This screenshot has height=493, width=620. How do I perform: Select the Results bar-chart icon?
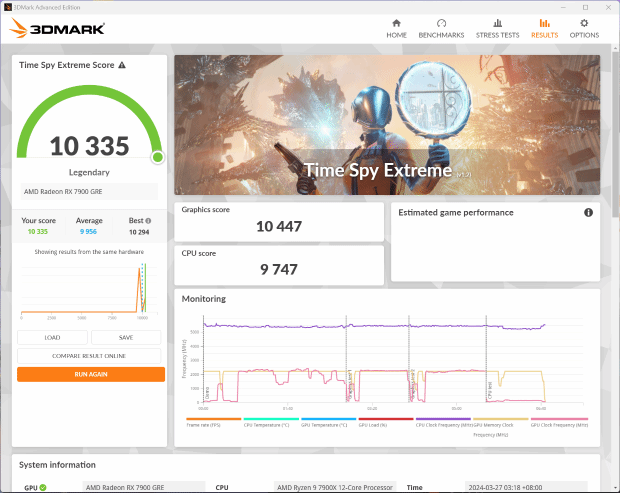point(544,23)
